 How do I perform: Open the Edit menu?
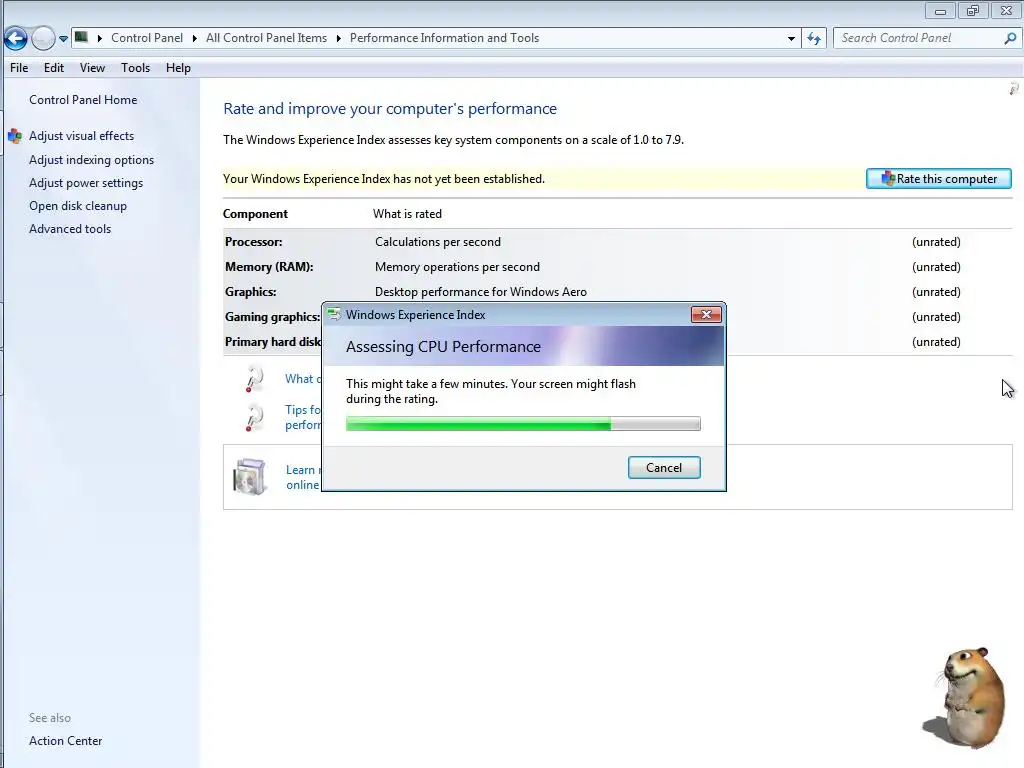pos(54,68)
